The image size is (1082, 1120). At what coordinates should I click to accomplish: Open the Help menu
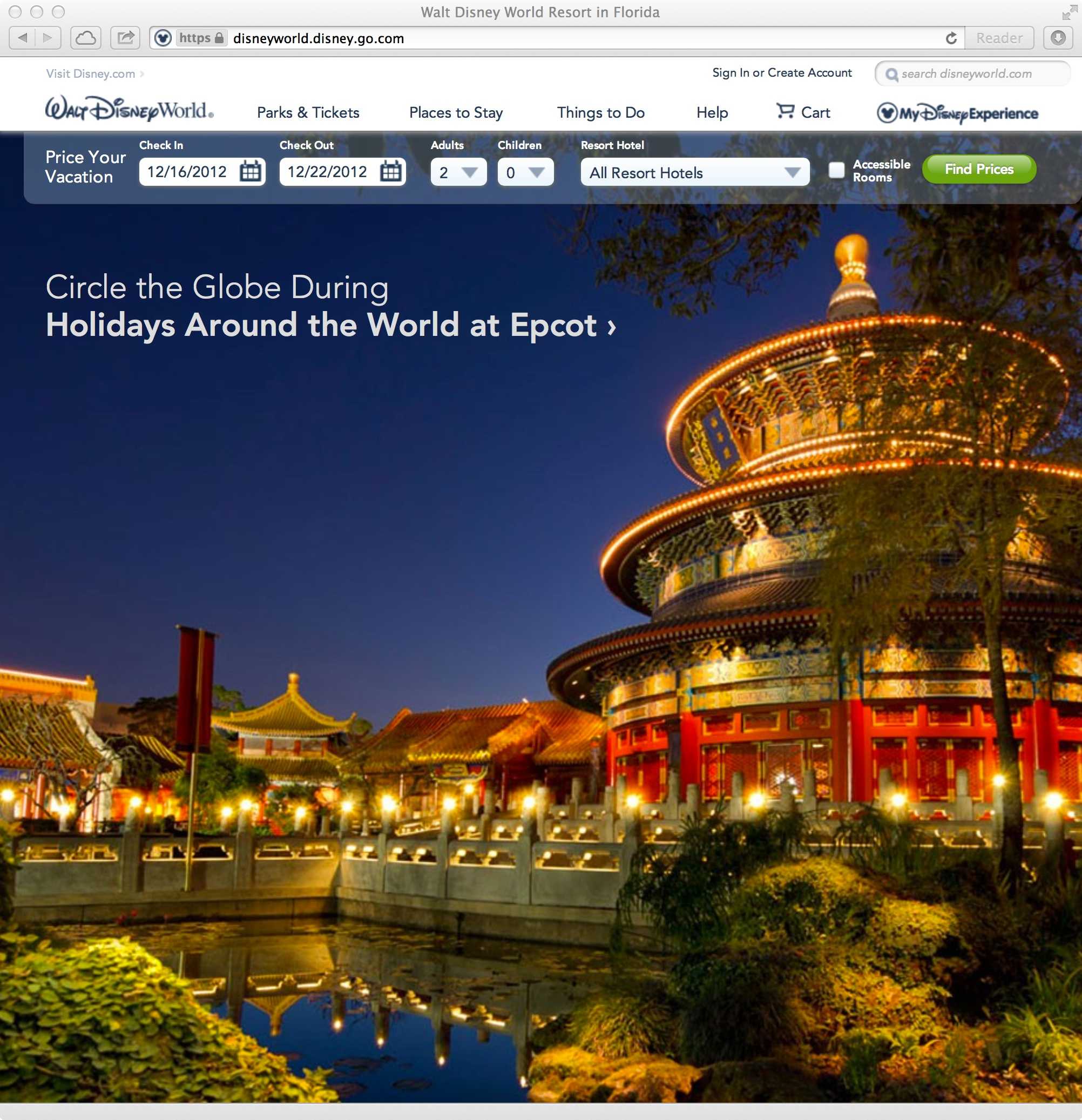(x=712, y=113)
